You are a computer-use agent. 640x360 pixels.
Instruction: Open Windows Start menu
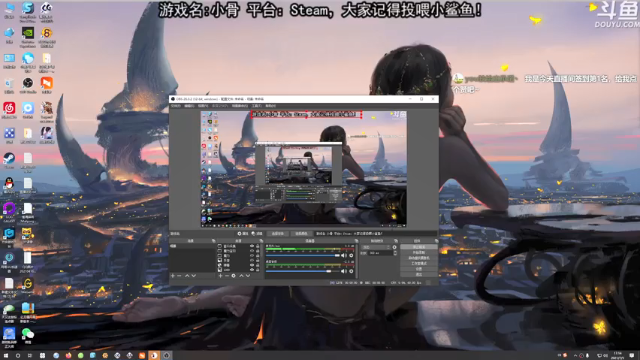coord(6,356)
